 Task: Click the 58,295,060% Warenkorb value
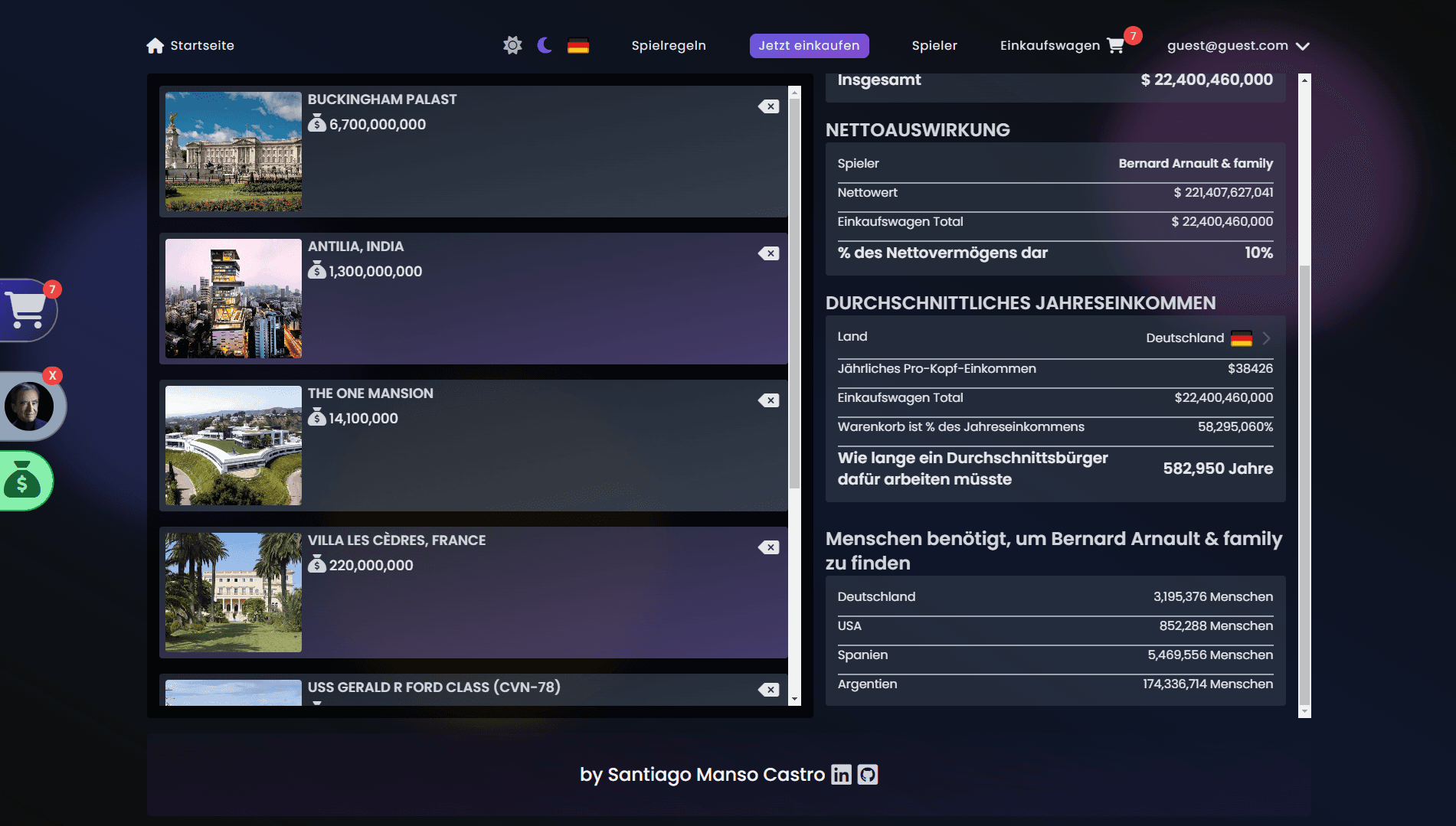pyautogui.click(x=1235, y=426)
